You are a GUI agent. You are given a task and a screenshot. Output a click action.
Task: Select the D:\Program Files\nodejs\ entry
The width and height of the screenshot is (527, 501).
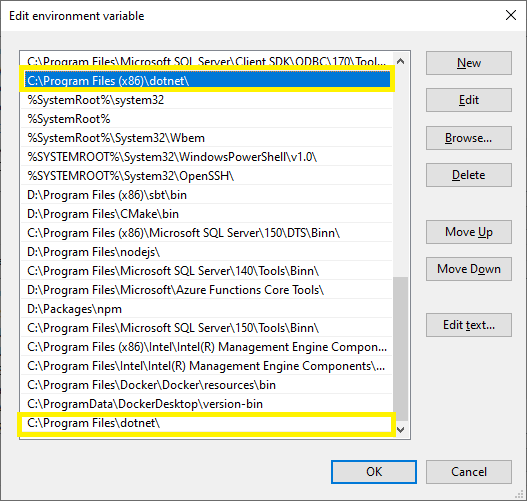207,252
